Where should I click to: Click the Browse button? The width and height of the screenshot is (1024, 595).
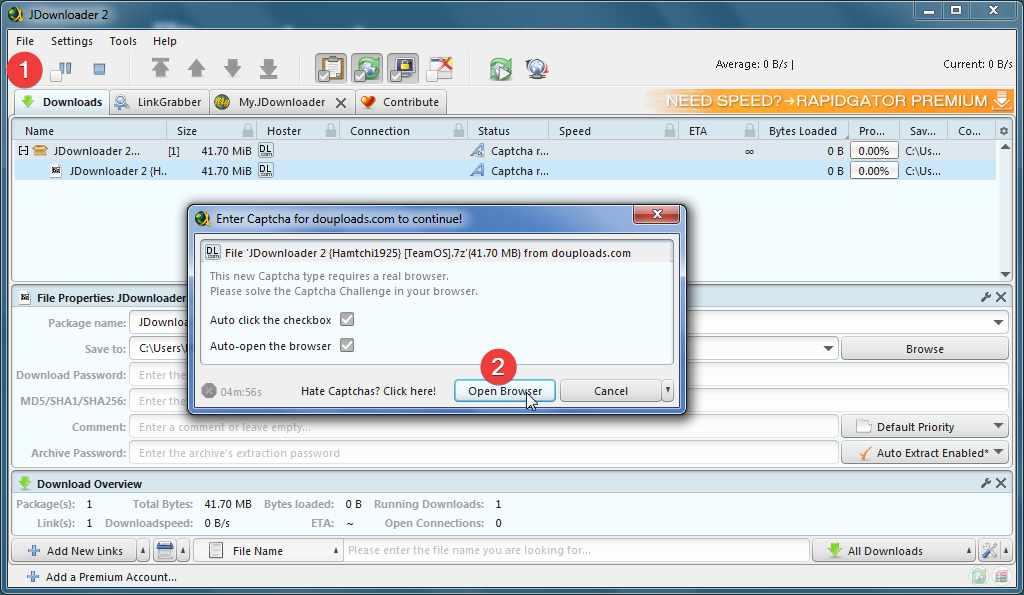924,349
